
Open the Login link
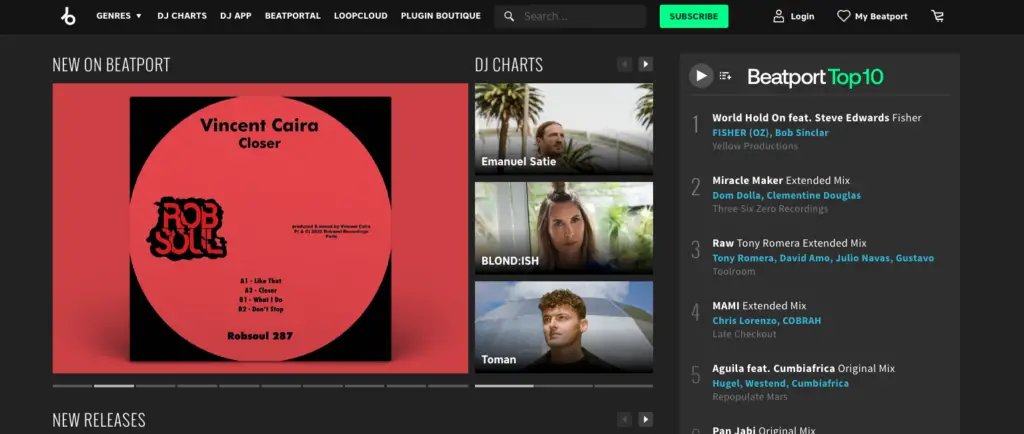[802, 16]
